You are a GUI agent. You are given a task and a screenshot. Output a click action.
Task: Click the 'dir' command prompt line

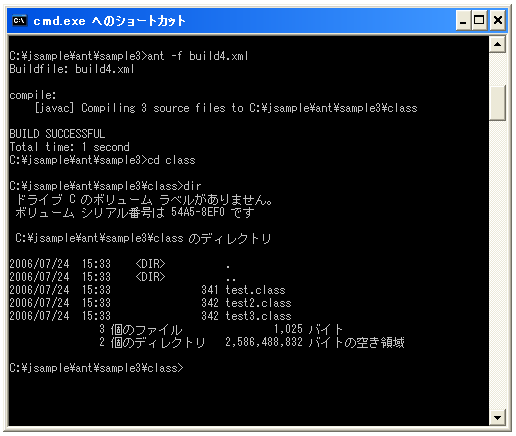[105, 186]
